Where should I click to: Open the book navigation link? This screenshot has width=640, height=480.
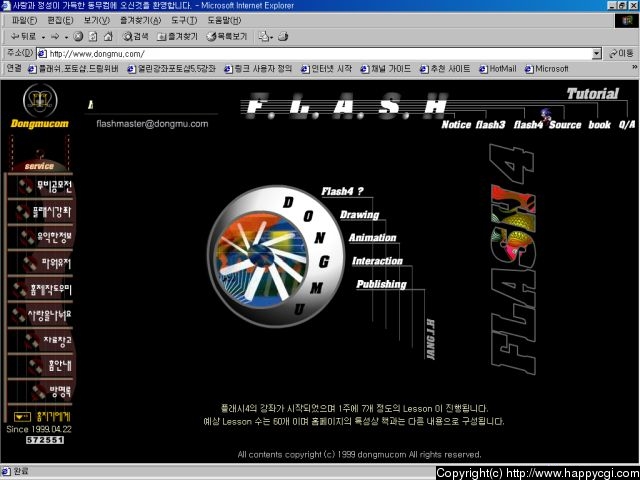(599, 124)
